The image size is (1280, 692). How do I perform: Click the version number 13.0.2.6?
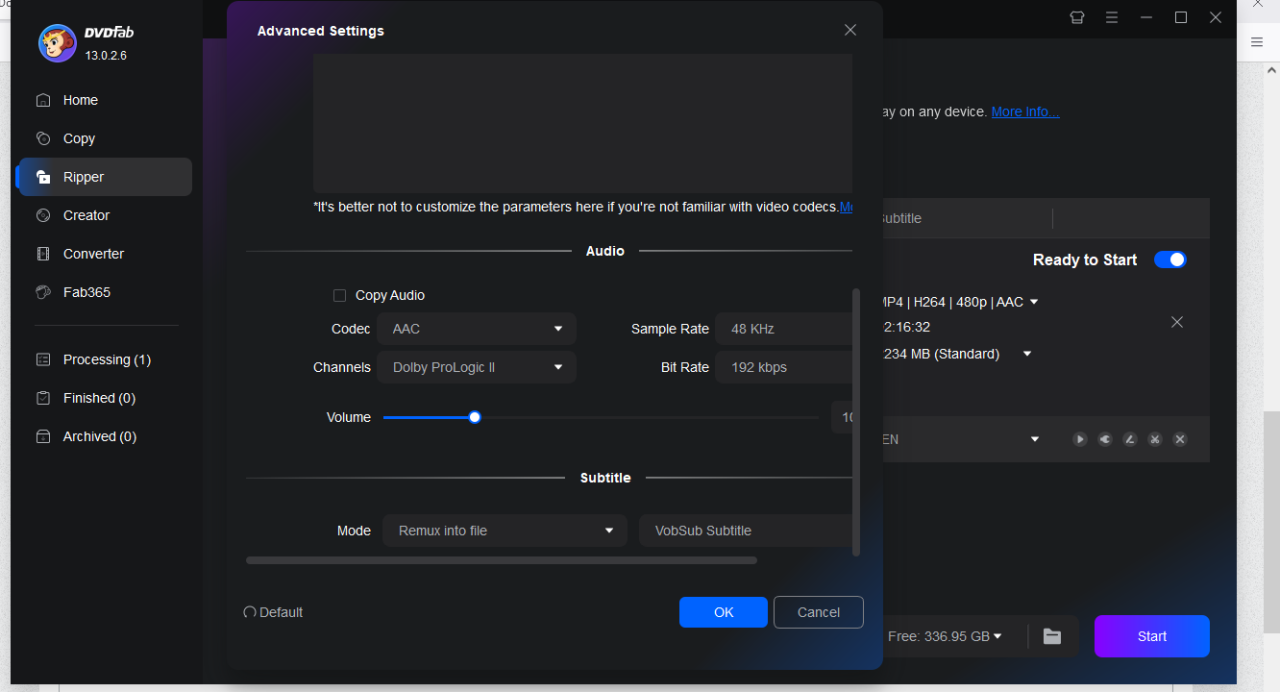click(106, 56)
